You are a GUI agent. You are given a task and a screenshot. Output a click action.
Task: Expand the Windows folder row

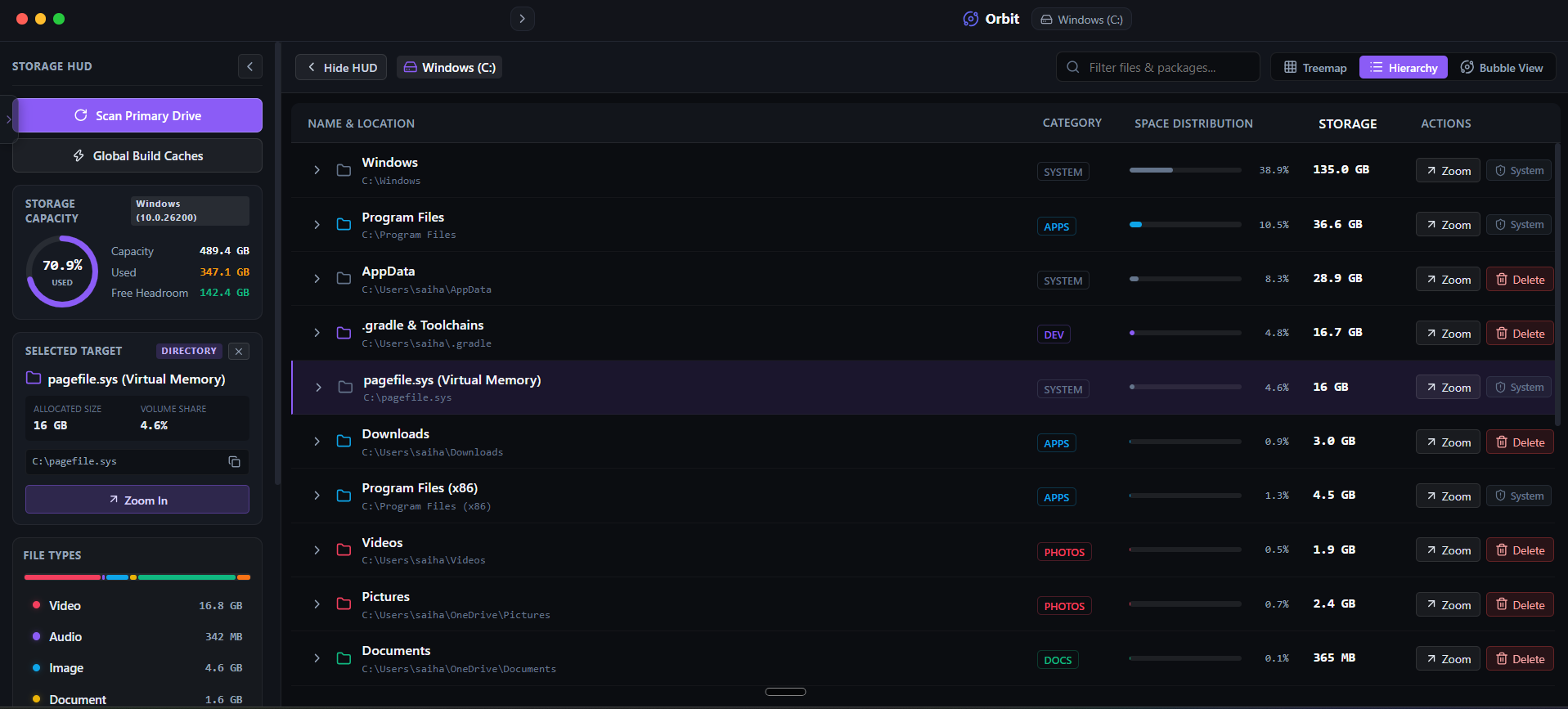tap(317, 170)
